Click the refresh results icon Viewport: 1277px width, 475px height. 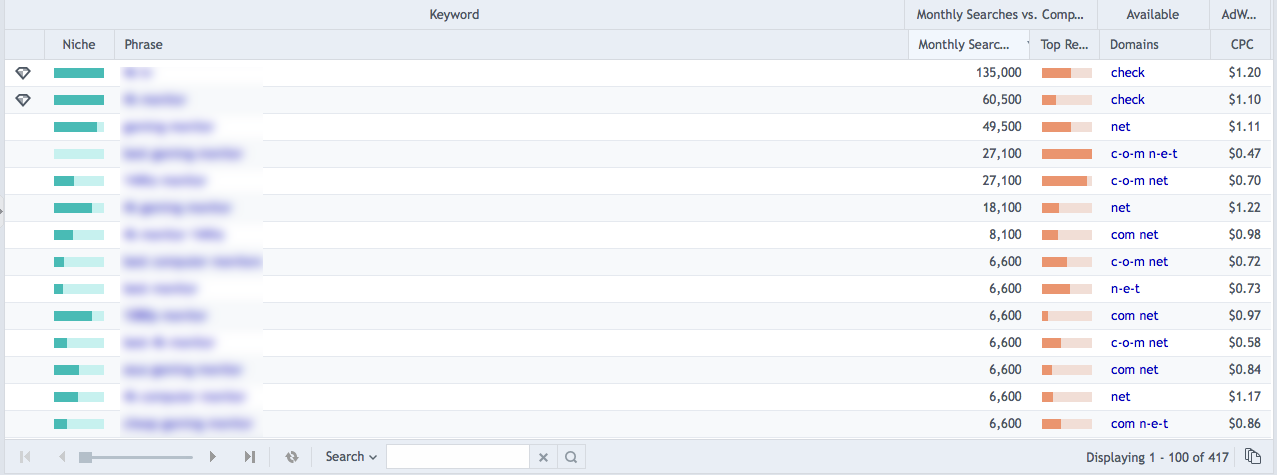coord(292,457)
